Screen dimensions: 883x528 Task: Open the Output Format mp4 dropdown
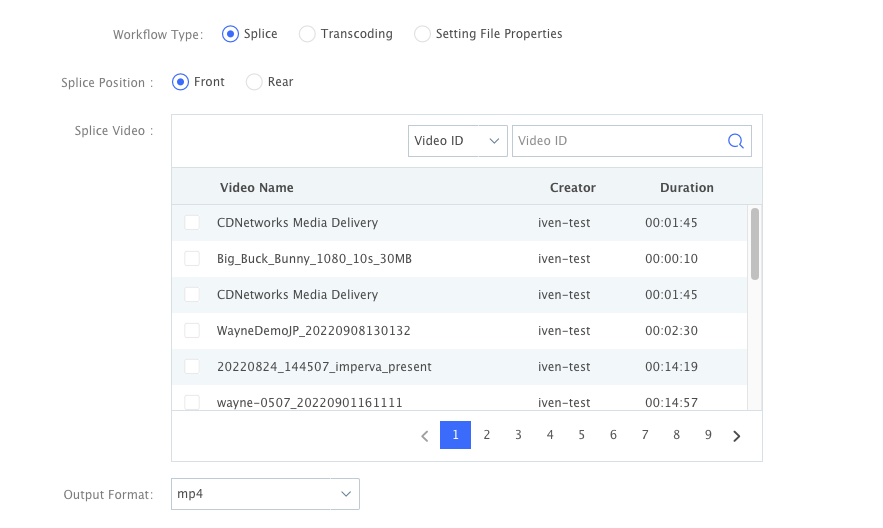(x=265, y=494)
